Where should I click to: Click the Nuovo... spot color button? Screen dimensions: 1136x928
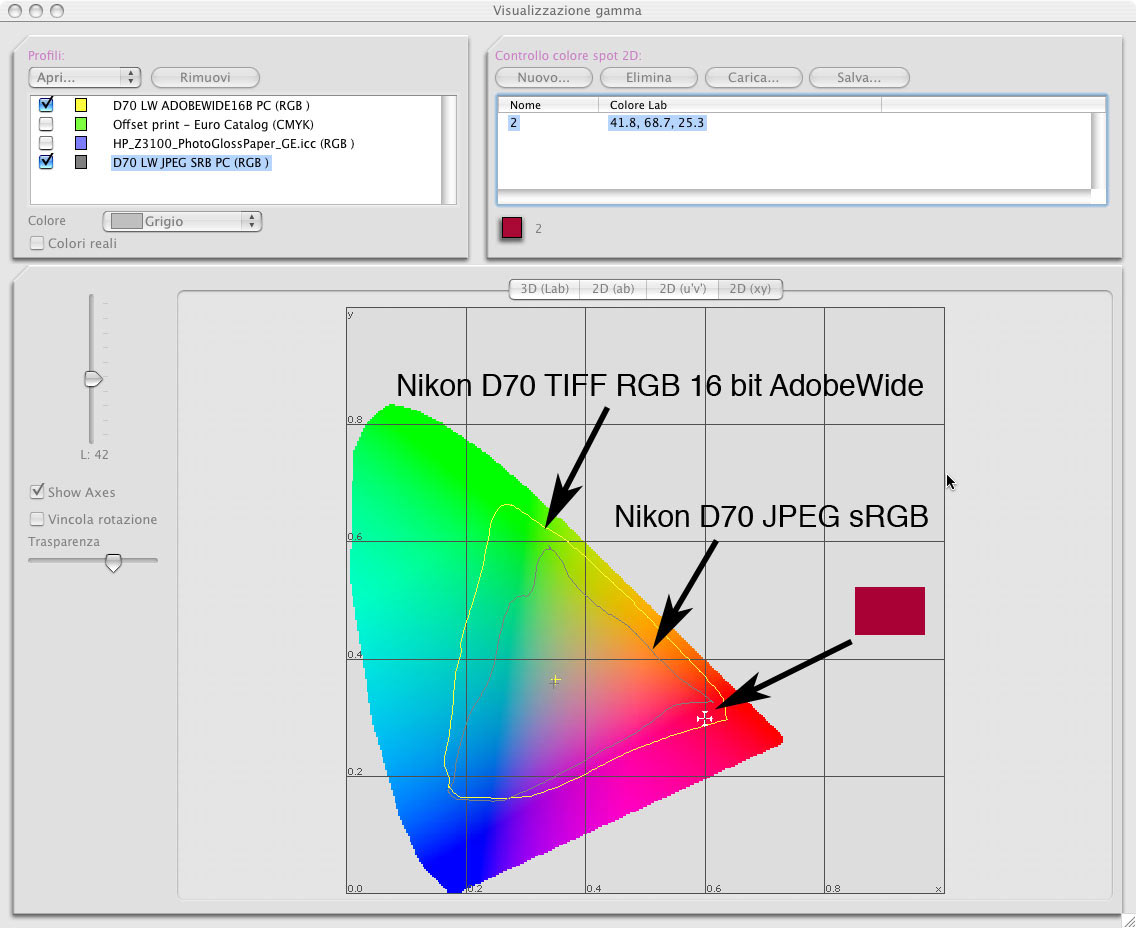tap(543, 77)
